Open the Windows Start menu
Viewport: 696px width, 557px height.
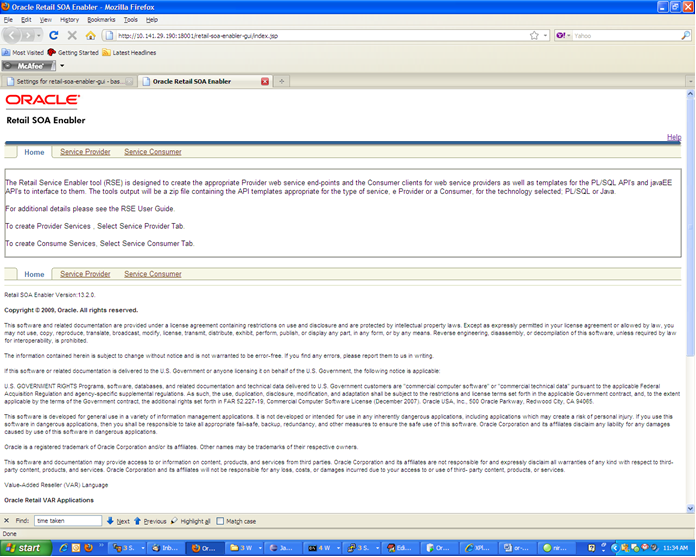click(25, 548)
